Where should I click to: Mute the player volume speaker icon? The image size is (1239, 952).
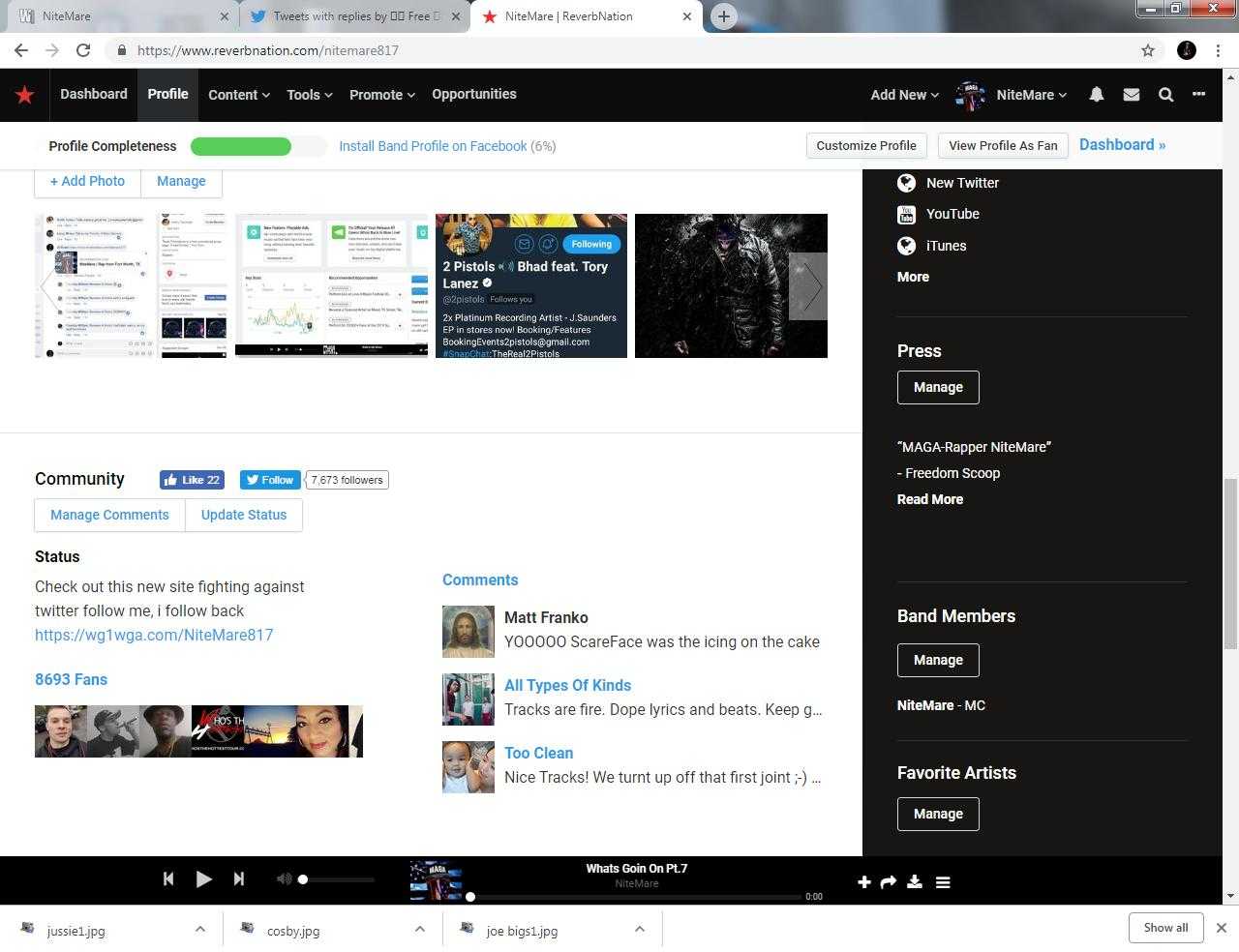(x=284, y=878)
